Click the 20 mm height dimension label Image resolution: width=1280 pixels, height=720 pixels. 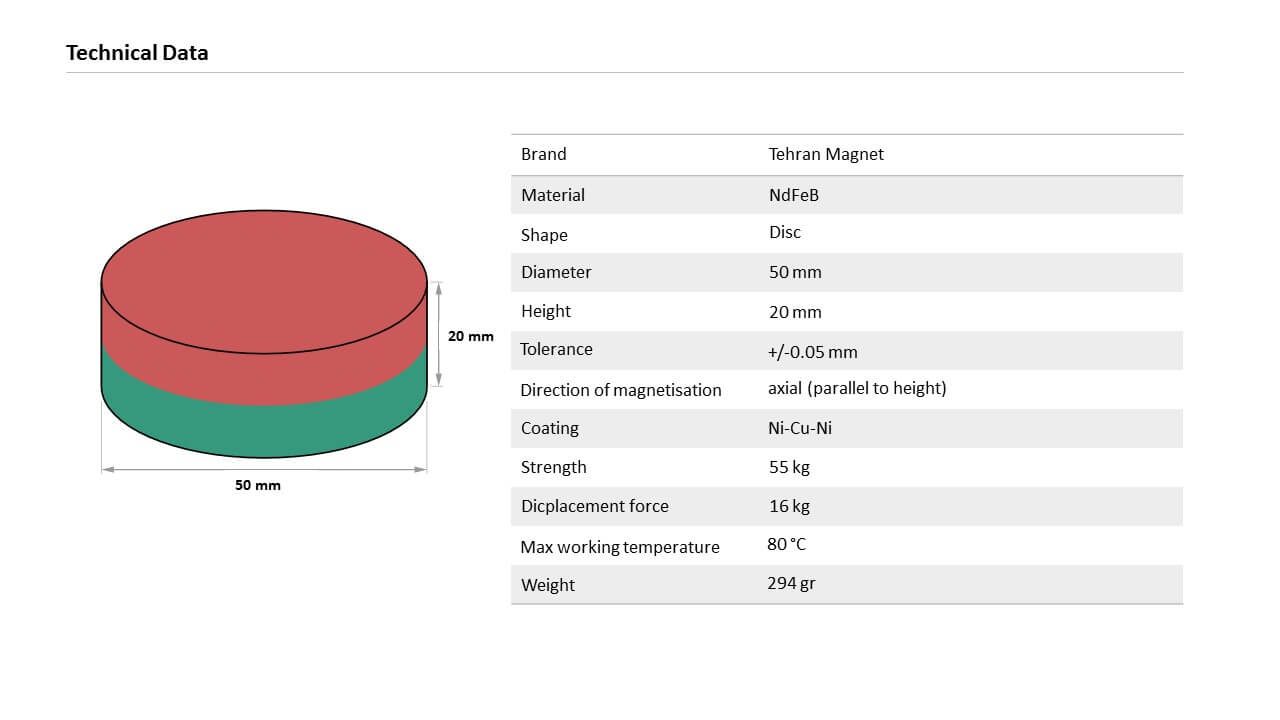(470, 336)
